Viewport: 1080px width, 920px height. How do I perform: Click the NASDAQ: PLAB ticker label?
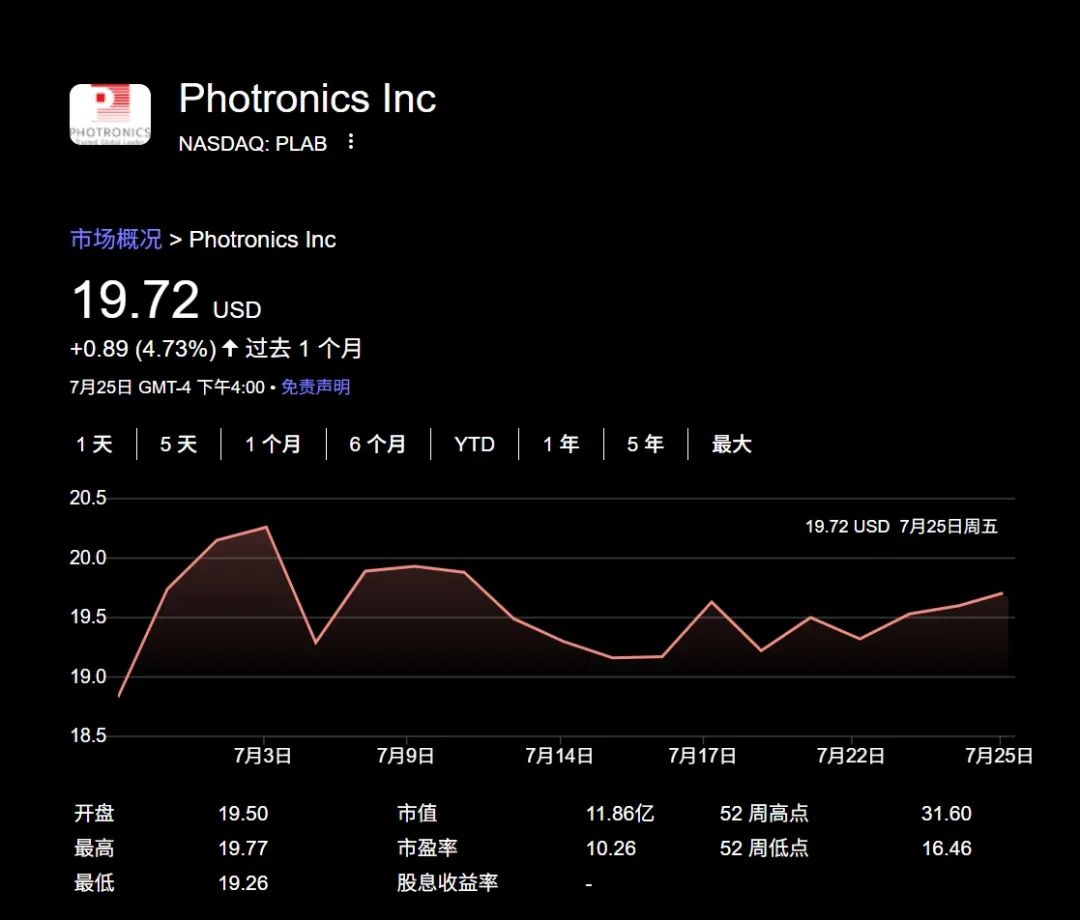253,143
